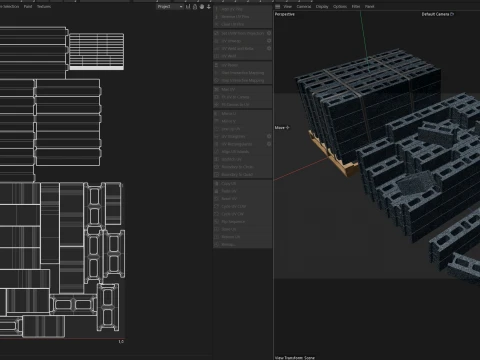The width and height of the screenshot is (480, 360).
Task: Click Fit Canvas to UV
Action: point(243,105)
